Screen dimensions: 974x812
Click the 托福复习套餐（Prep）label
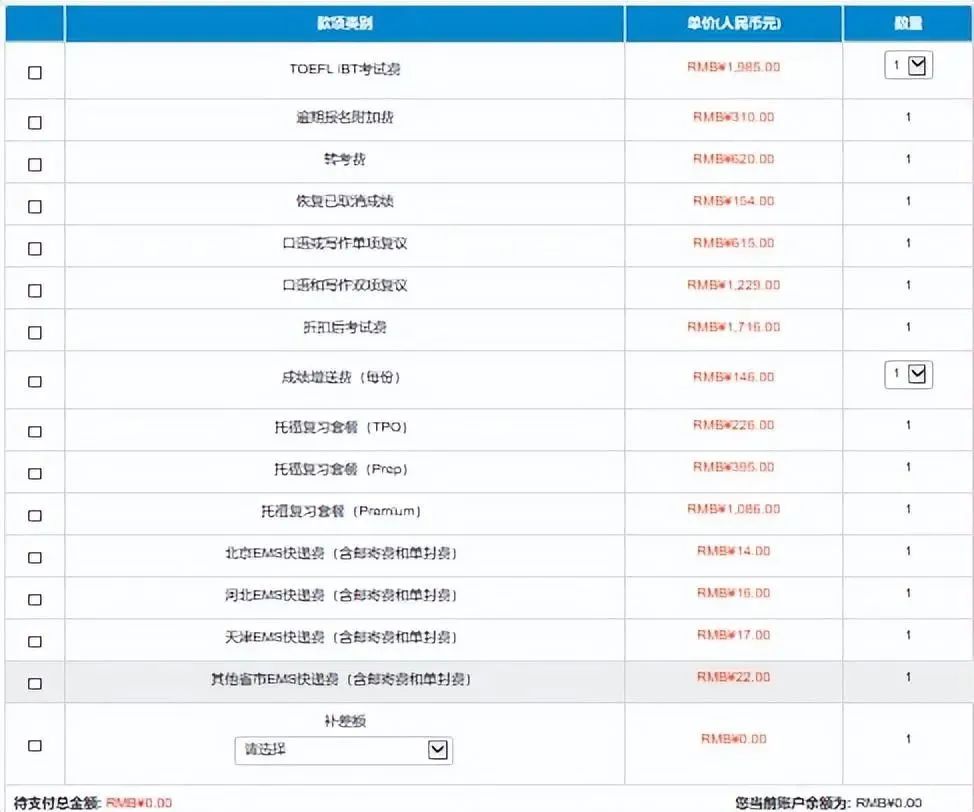click(341, 469)
